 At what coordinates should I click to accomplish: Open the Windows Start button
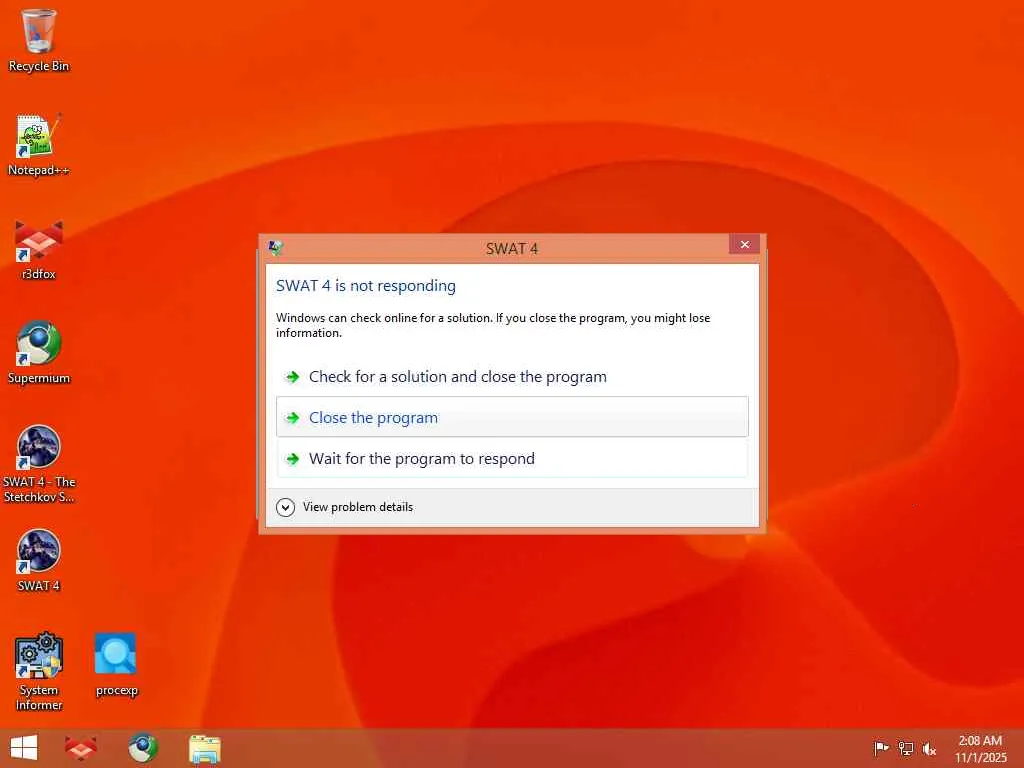click(x=24, y=748)
